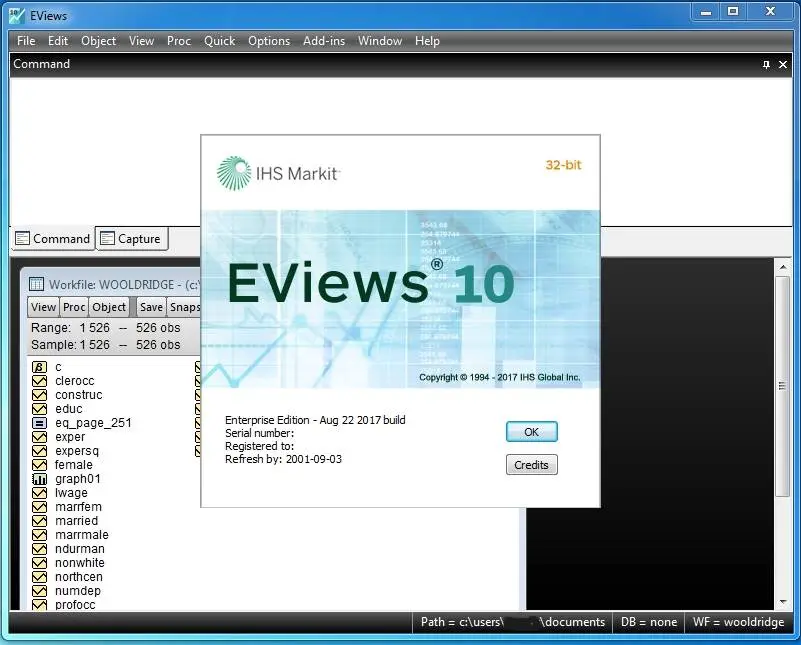Switch to the Command tab
Image resolution: width=801 pixels, height=645 pixels.
click(x=53, y=238)
